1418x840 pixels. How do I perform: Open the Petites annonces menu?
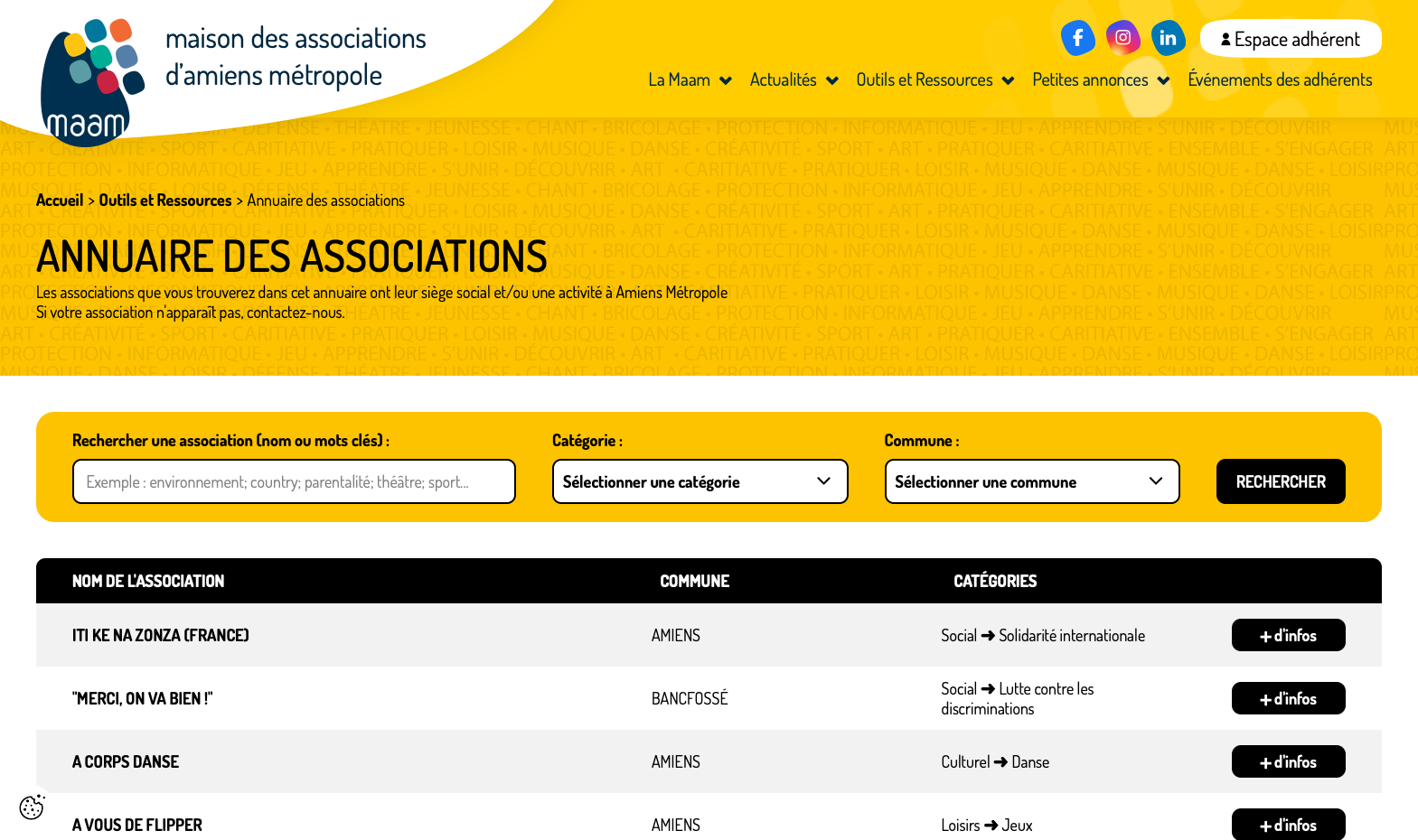coord(1090,79)
